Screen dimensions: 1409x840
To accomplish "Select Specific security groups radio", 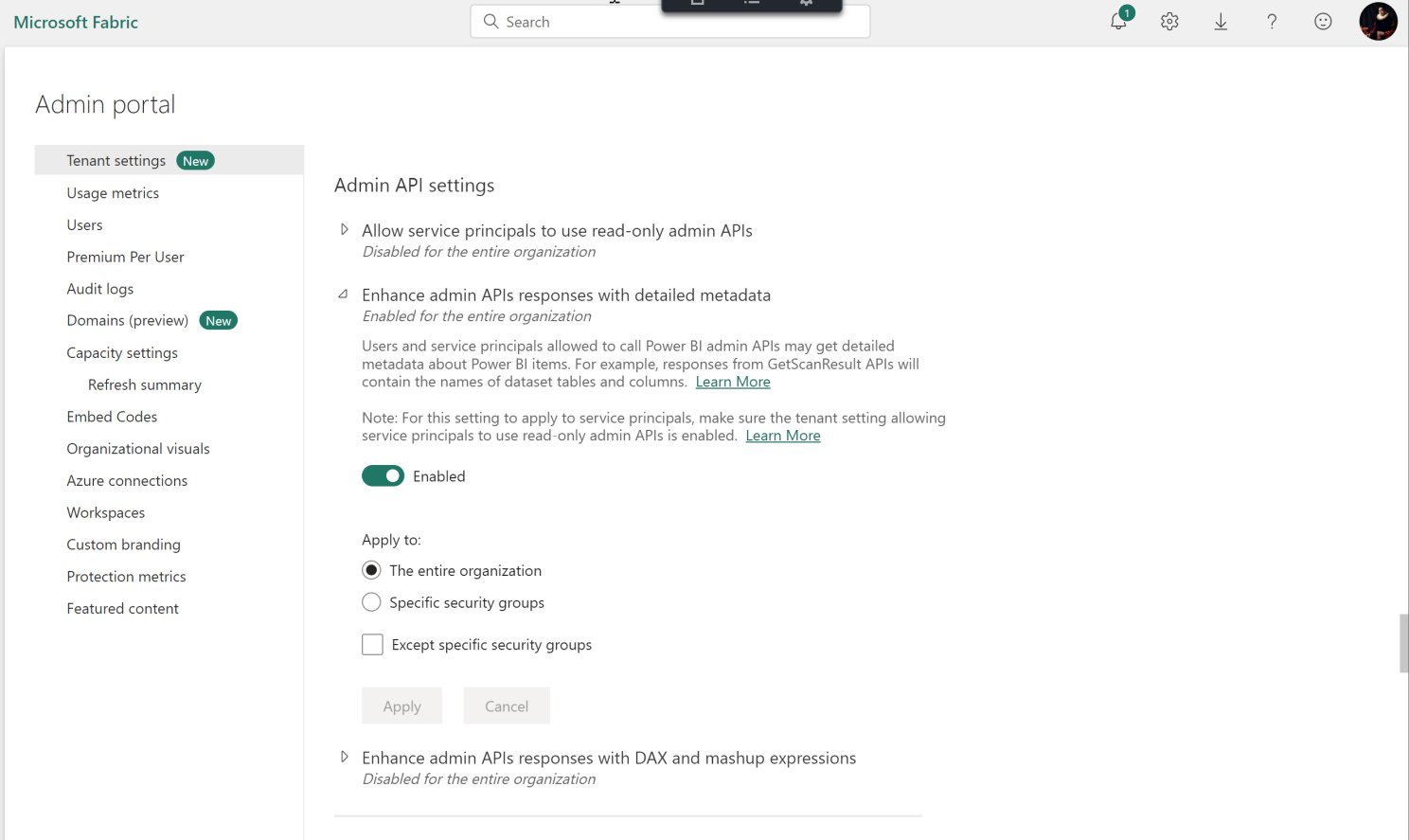I will click(x=371, y=602).
